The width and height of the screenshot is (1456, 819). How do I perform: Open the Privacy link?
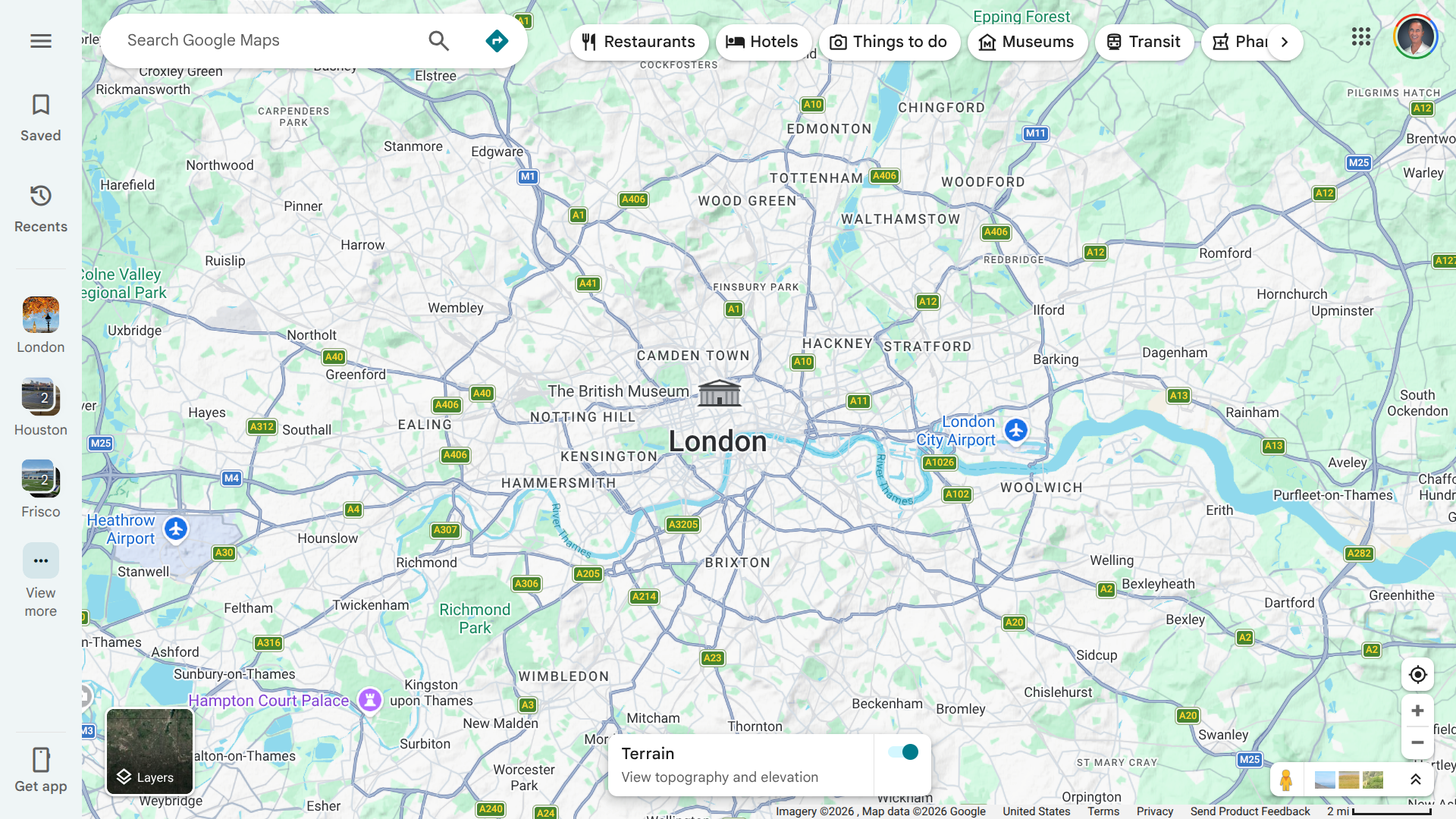click(1154, 811)
